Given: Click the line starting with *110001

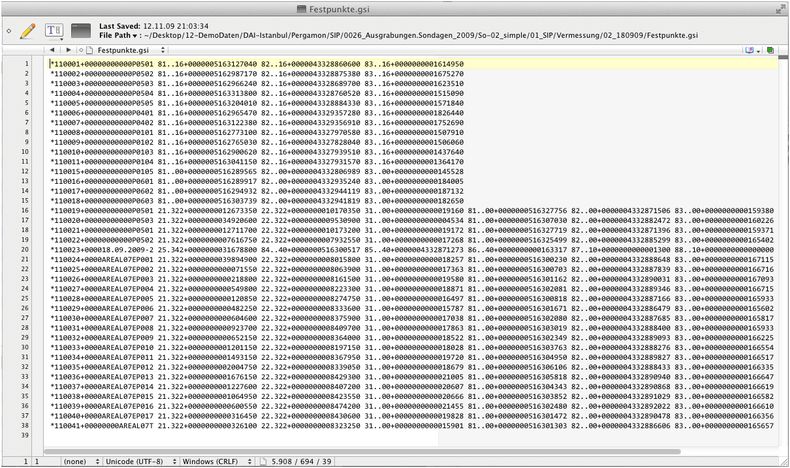Looking at the screenshot, I should [x=256, y=64].
